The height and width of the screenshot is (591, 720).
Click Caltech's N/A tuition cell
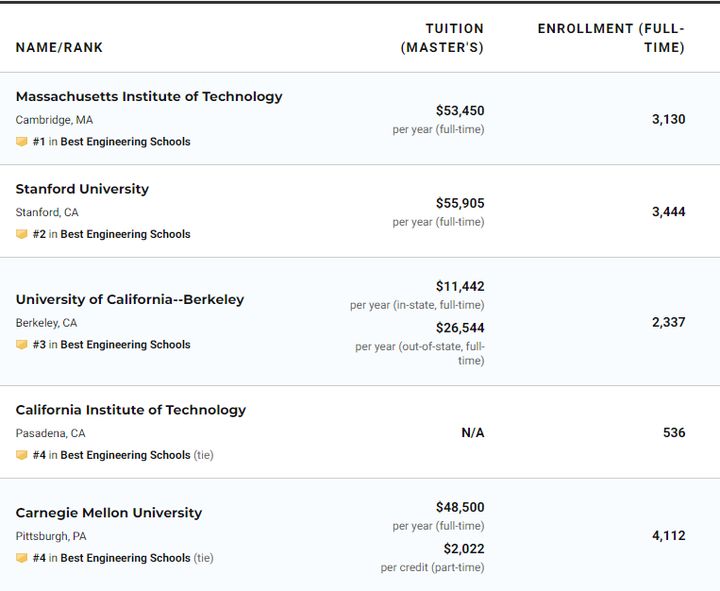click(x=473, y=433)
